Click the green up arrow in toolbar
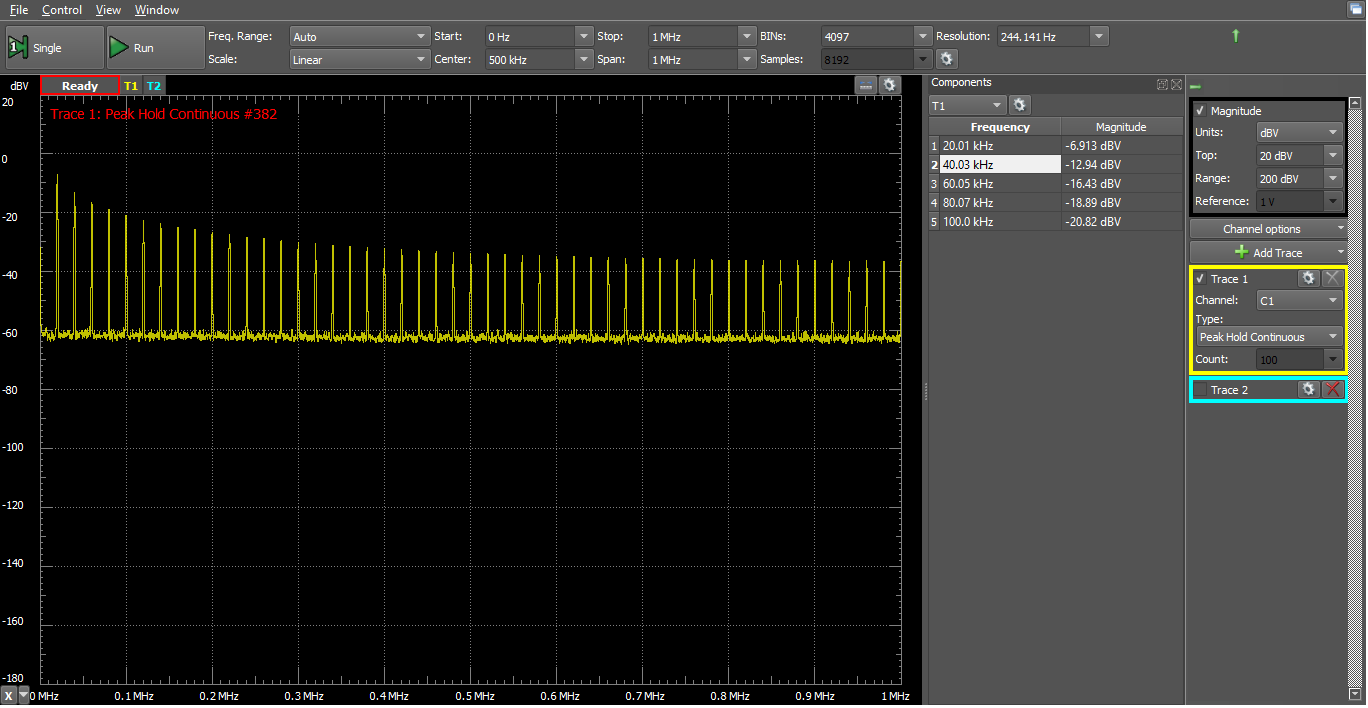This screenshot has width=1368, height=708. (x=1236, y=34)
